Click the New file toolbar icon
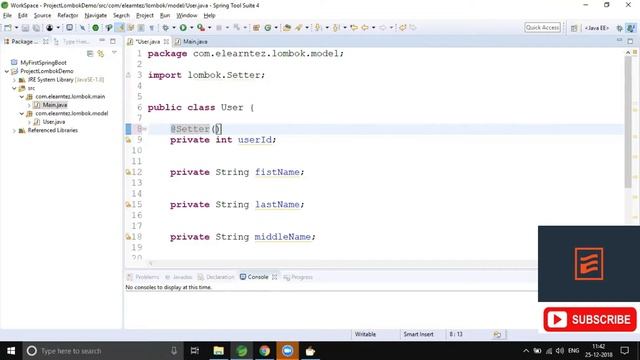640x360 pixels. pyautogui.click(x=8, y=28)
